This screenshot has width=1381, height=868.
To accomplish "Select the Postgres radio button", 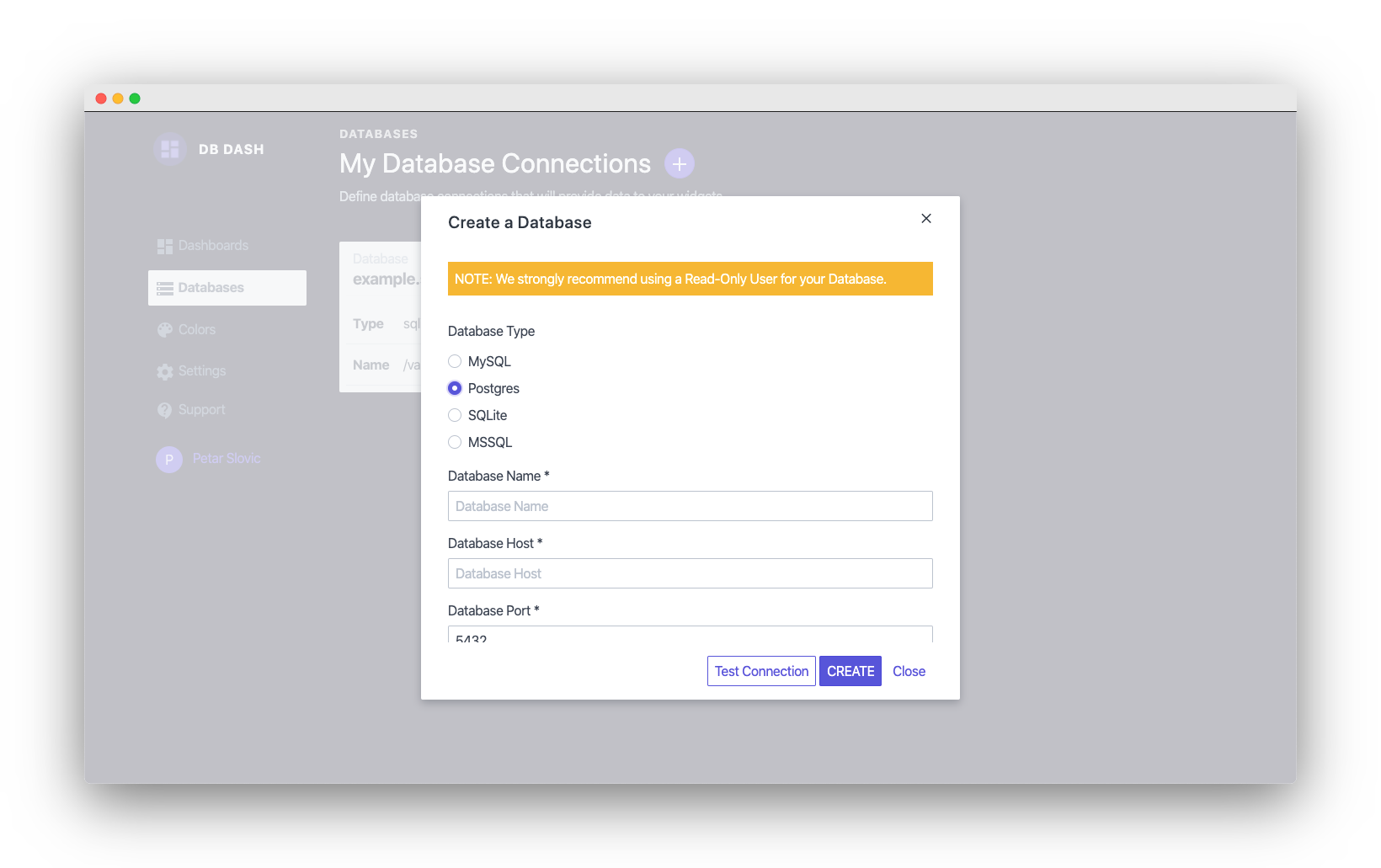I will pos(455,388).
